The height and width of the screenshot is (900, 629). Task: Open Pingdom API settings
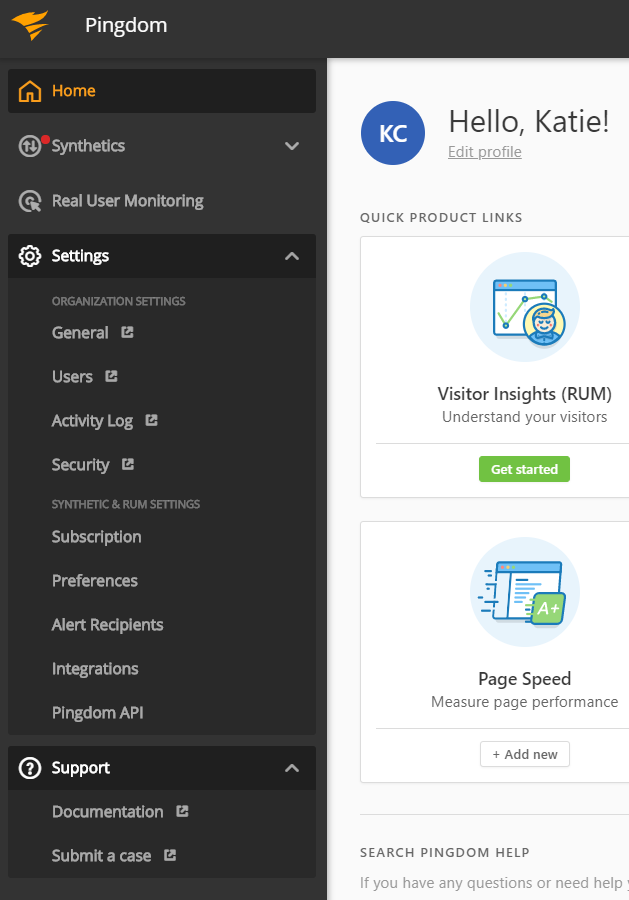[98, 713]
